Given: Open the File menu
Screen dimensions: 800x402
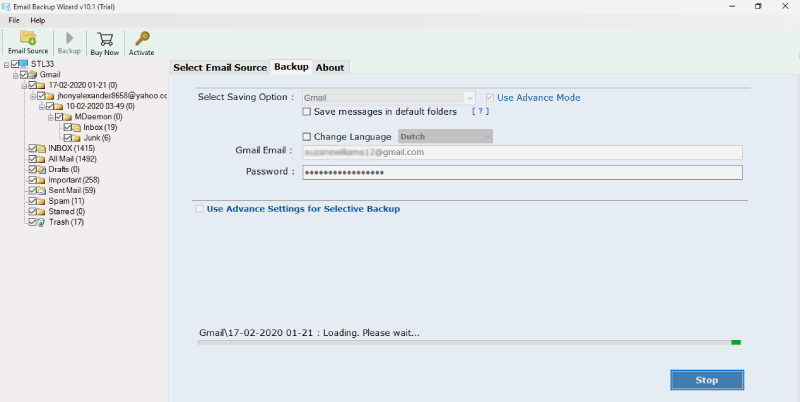Looking at the screenshot, I should [14, 20].
